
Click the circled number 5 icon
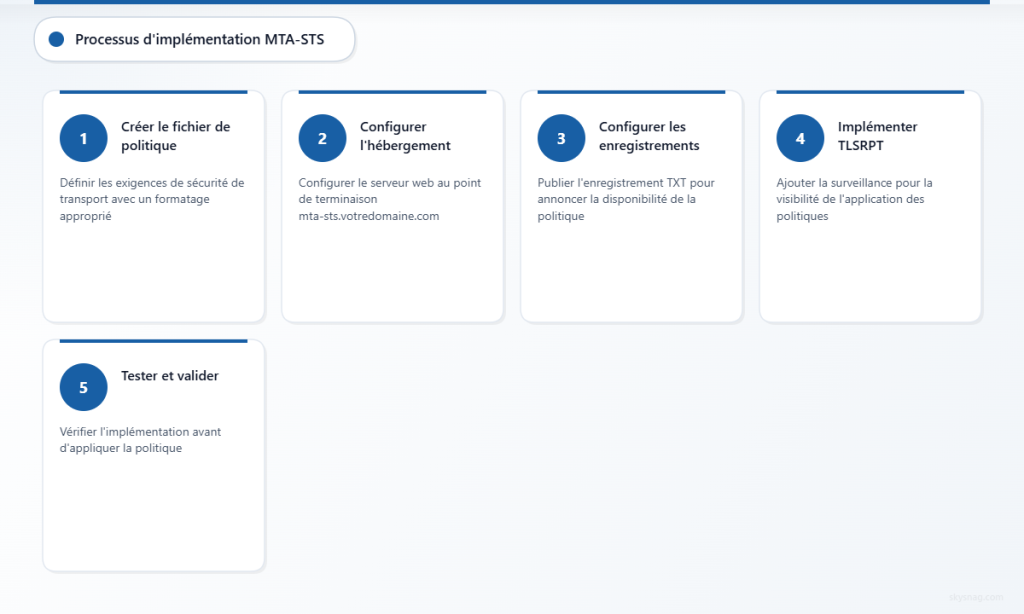[83, 387]
